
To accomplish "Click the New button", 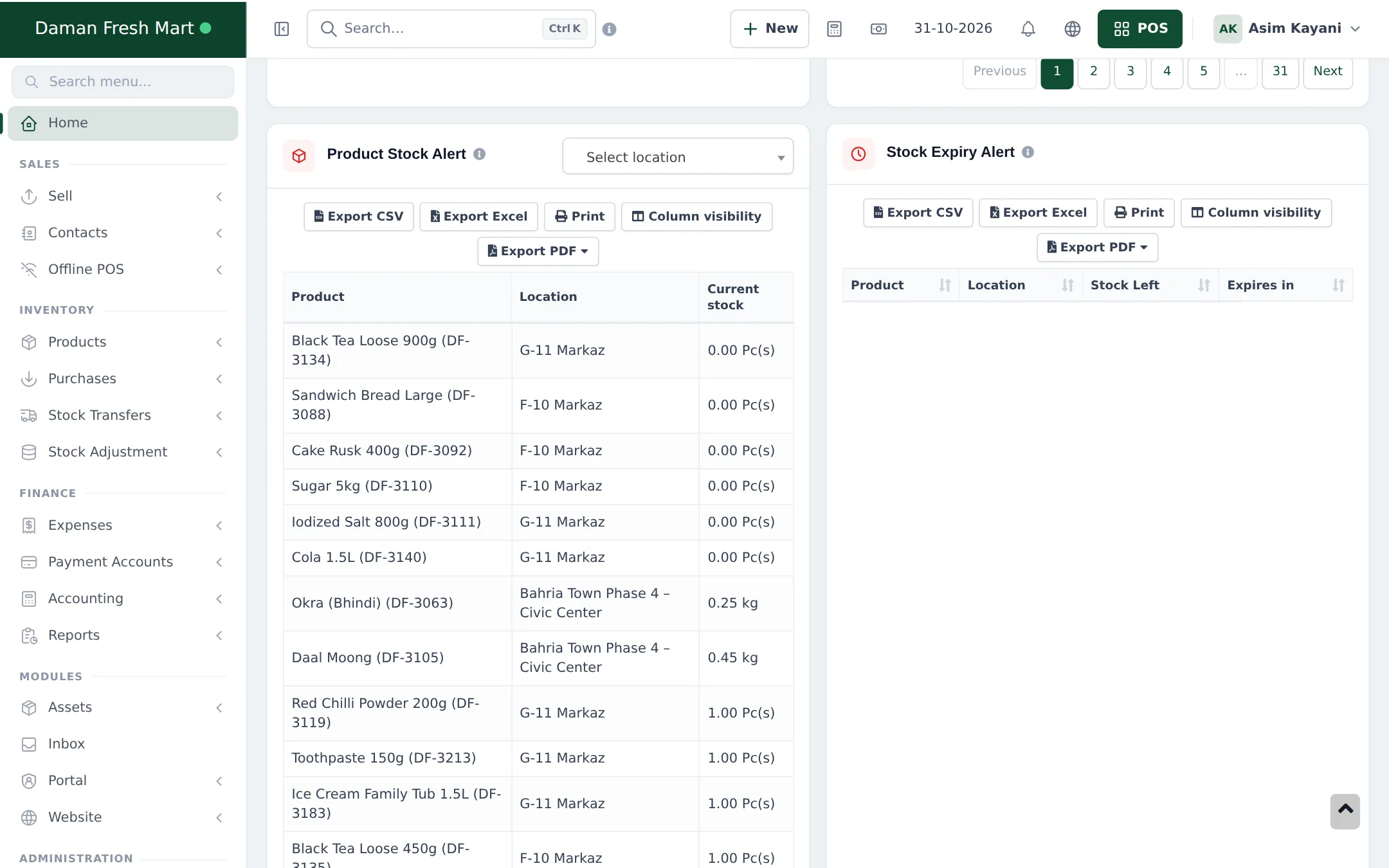I will pos(769,29).
